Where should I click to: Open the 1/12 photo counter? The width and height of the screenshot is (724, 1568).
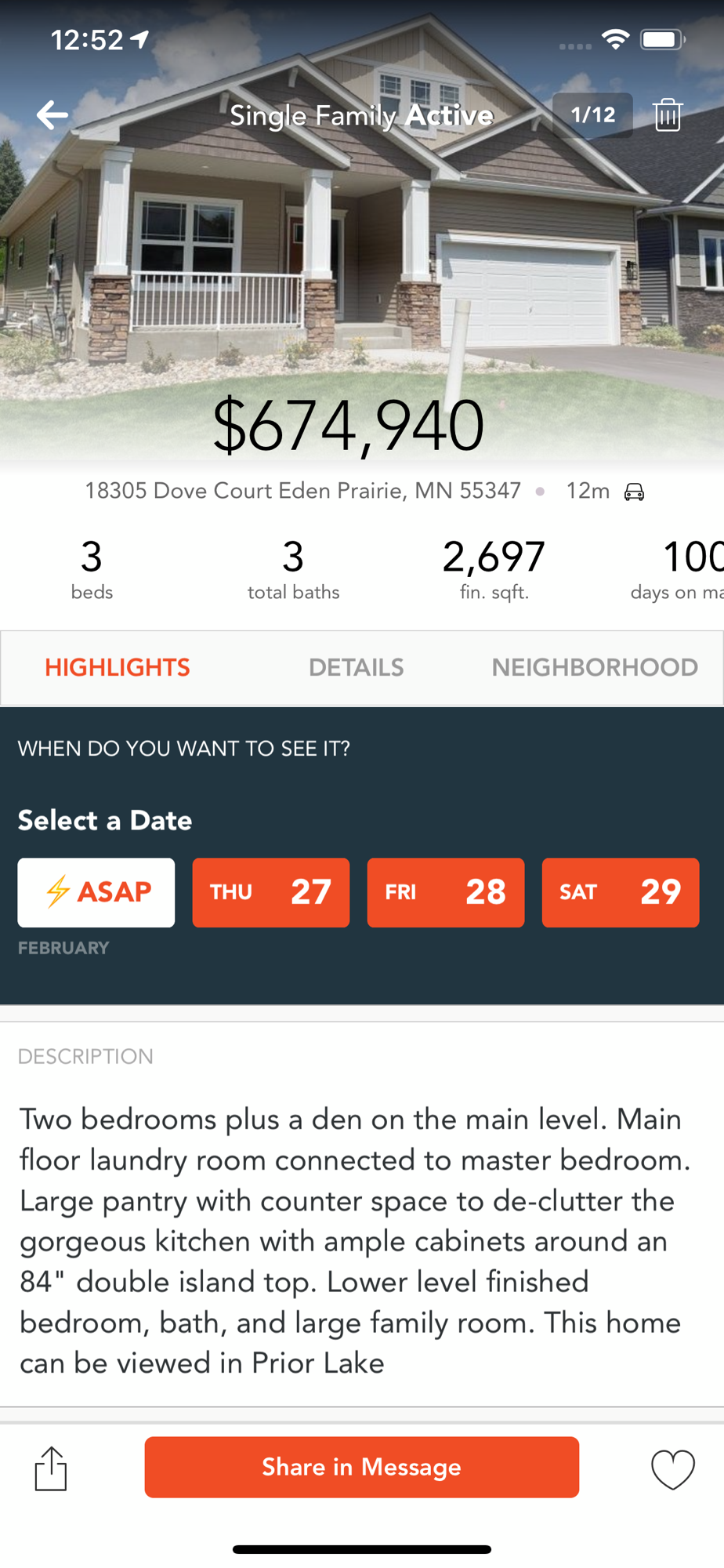tap(592, 115)
